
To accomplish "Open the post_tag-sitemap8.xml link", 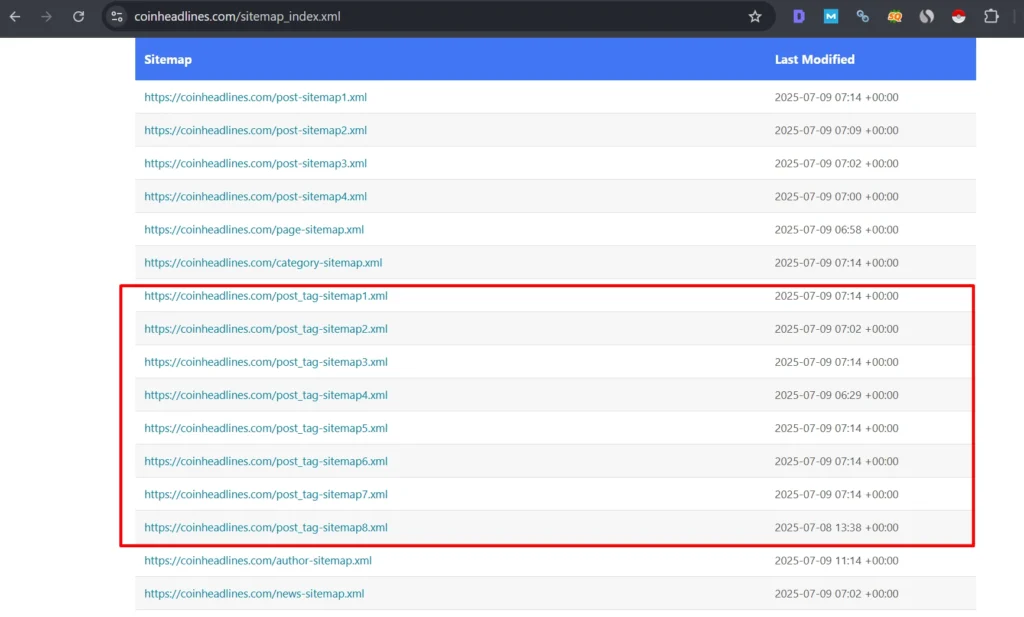I will (x=266, y=528).
